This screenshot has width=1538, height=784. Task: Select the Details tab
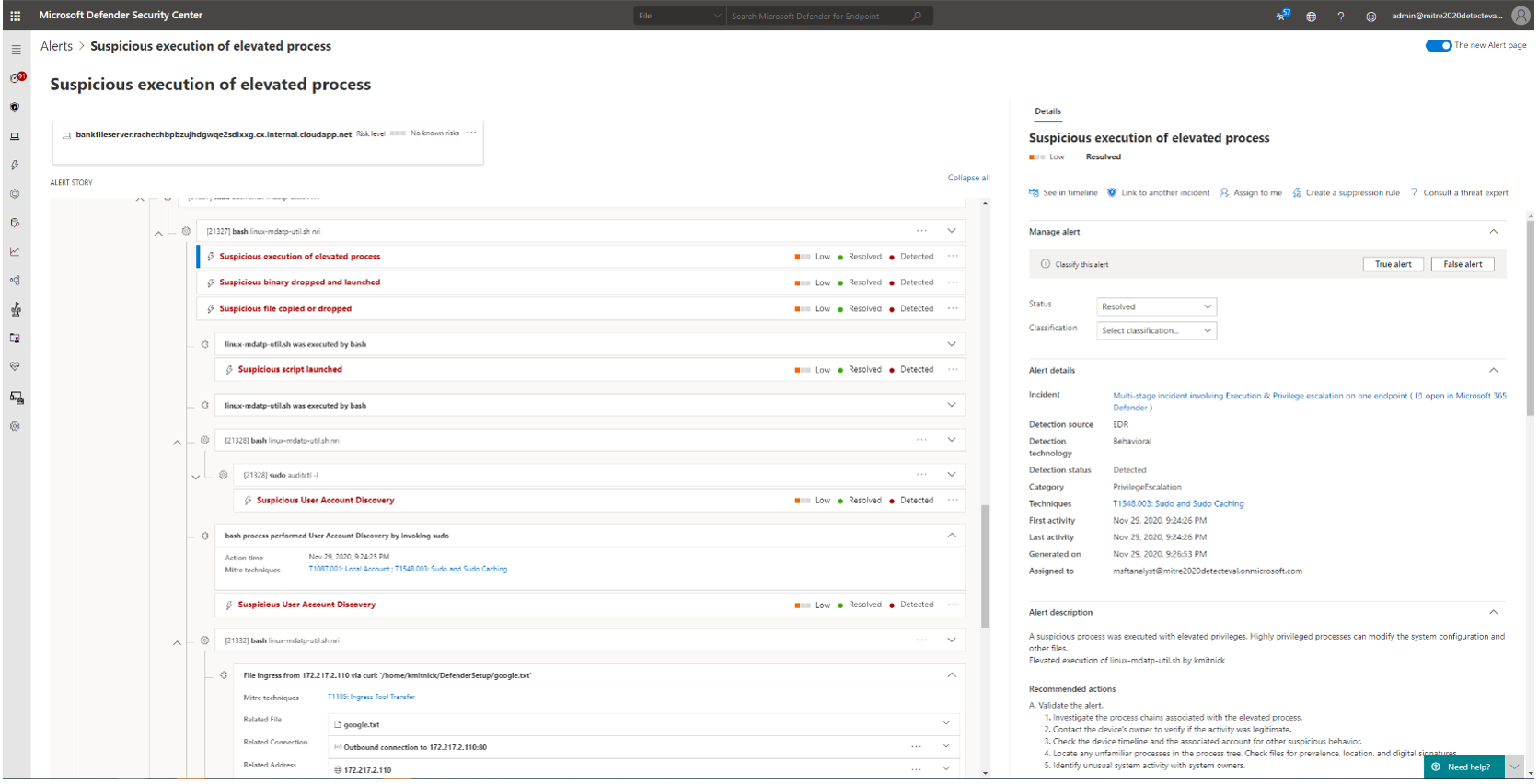pos(1047,111)
